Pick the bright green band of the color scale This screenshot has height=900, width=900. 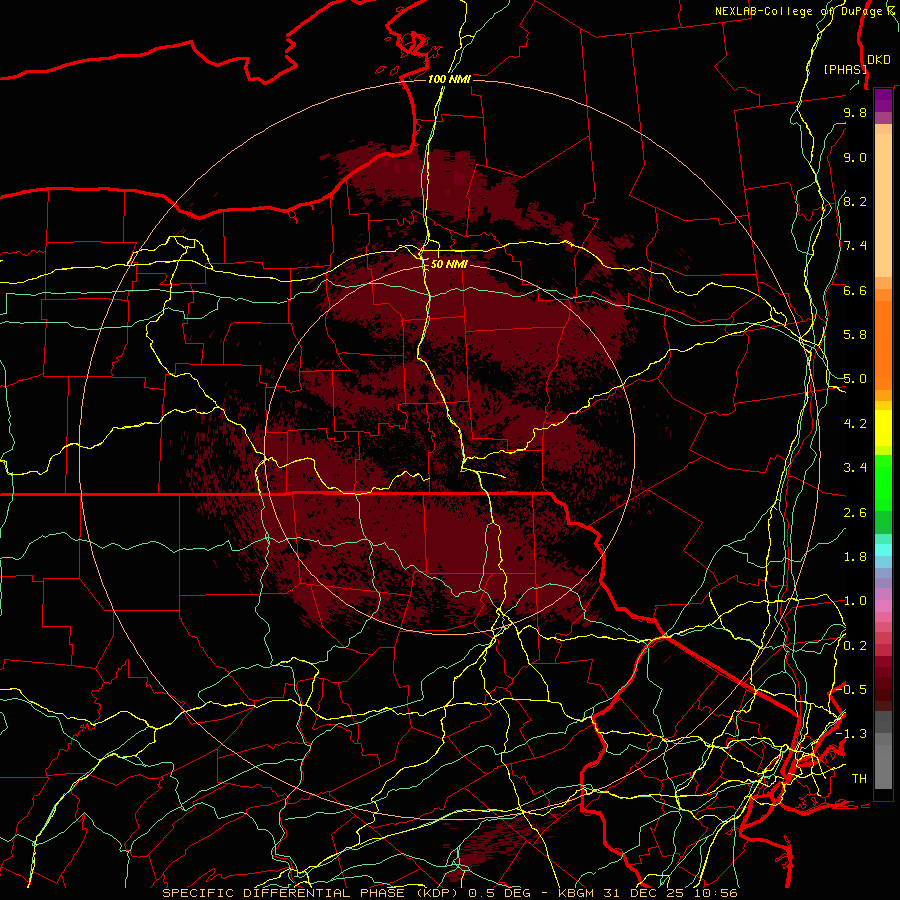[883, 482]
